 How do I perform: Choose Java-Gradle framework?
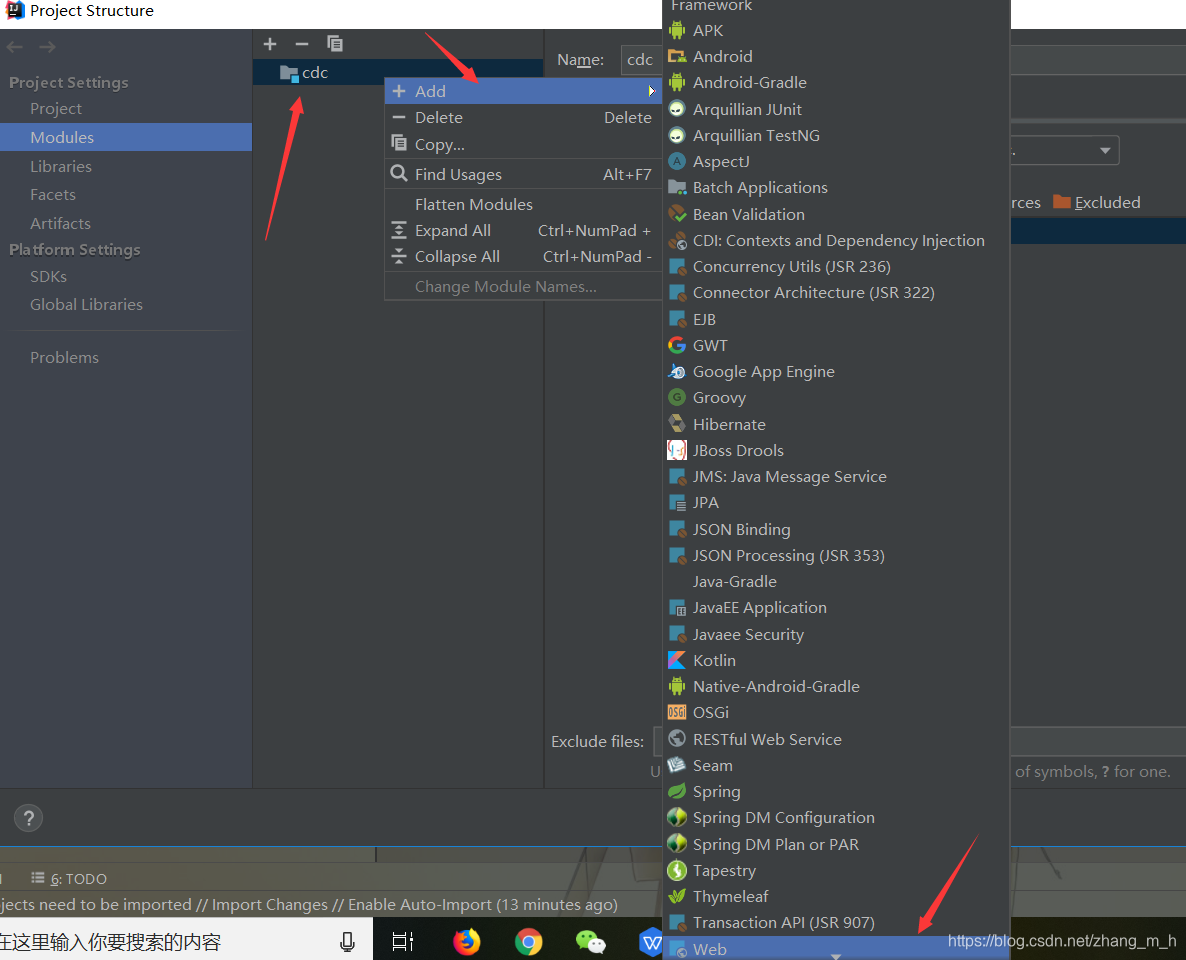click(x=836, y=581)
